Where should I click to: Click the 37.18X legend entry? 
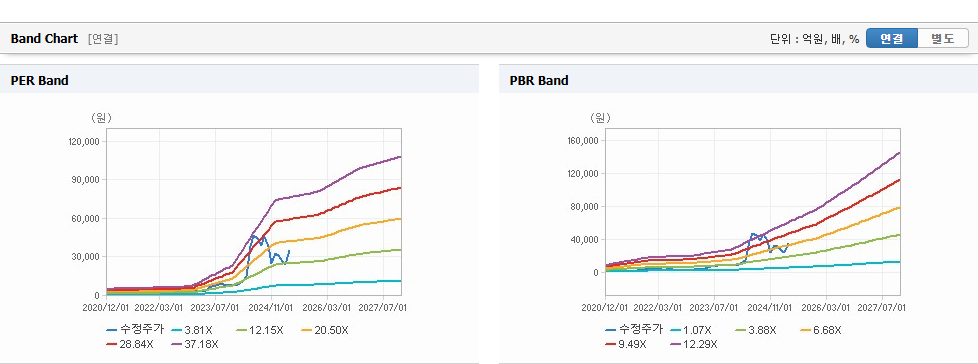[195, 344]
